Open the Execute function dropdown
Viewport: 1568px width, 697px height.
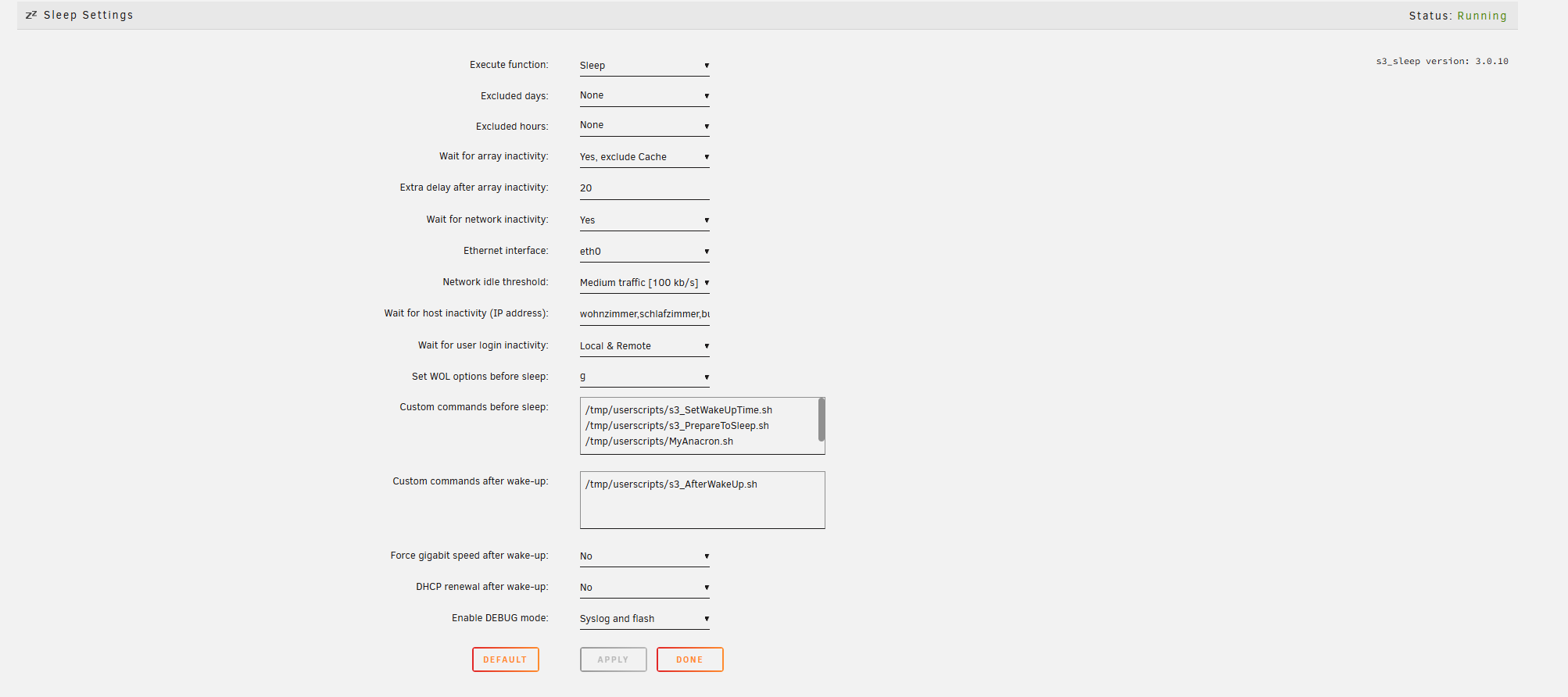(x=644, y=66)
